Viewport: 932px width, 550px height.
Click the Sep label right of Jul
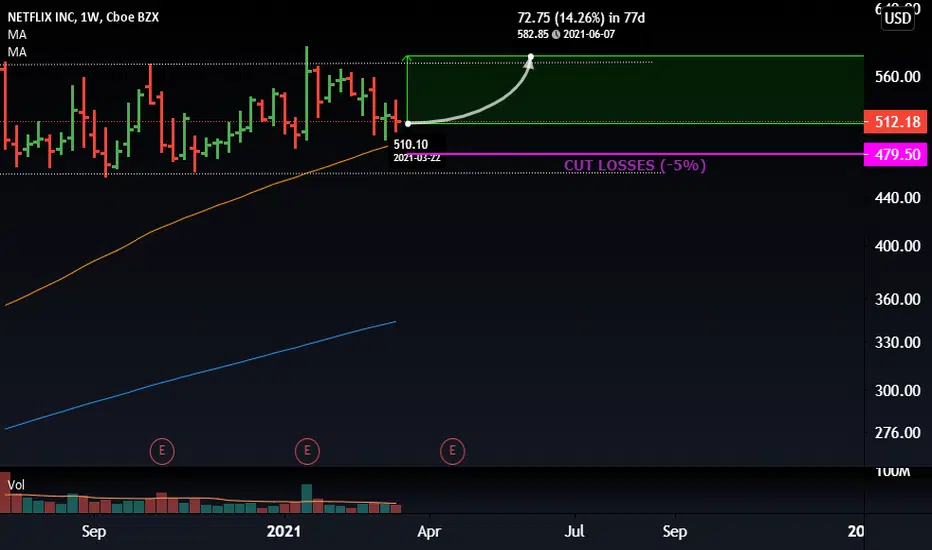point(675,531)
